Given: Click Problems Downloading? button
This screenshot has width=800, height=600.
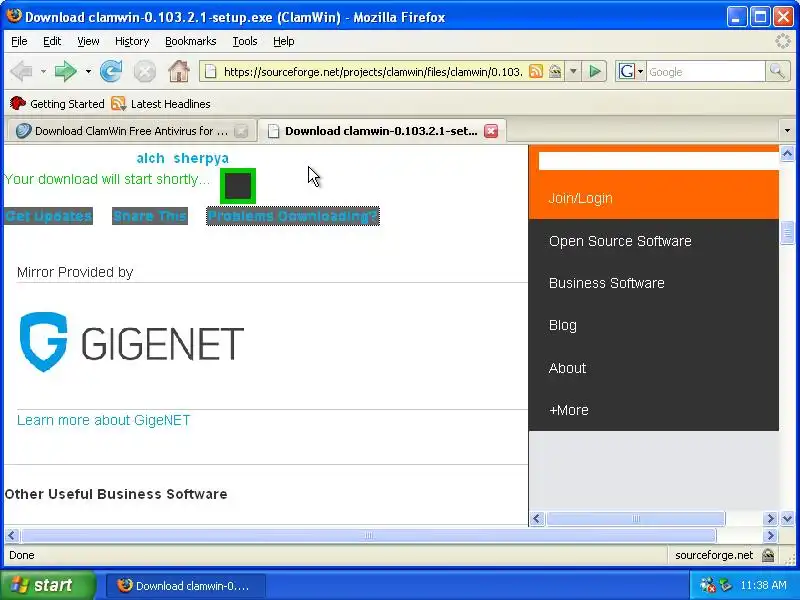Looking at the screenshot, I should point(293,216).
